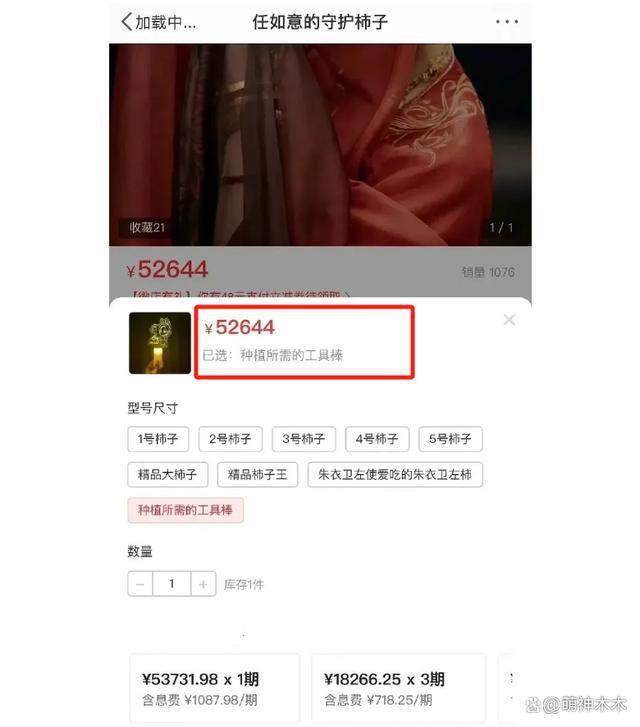Deselect the 种植所需的工具棒 option
Viewport: 640px width, 727px height.
(x=186, y=510)
